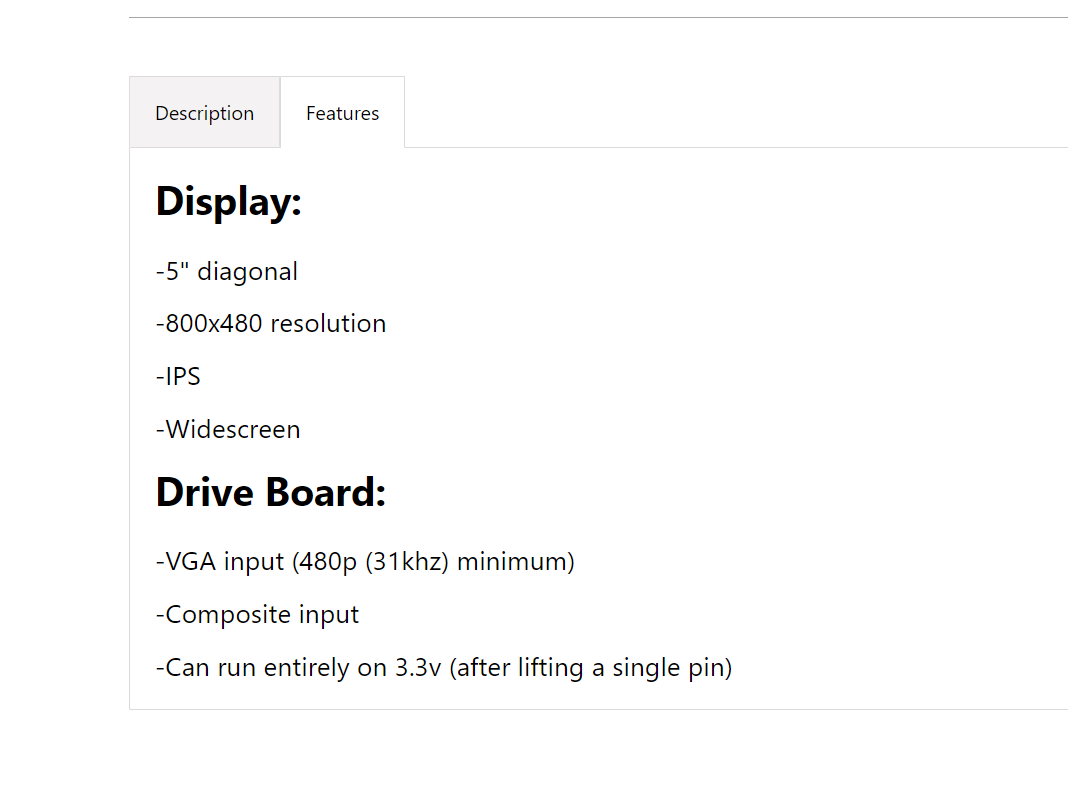This screenshot has width=1068, height=806.
Task: Click the line about running on 3.3v
Action: coord(444,668)
